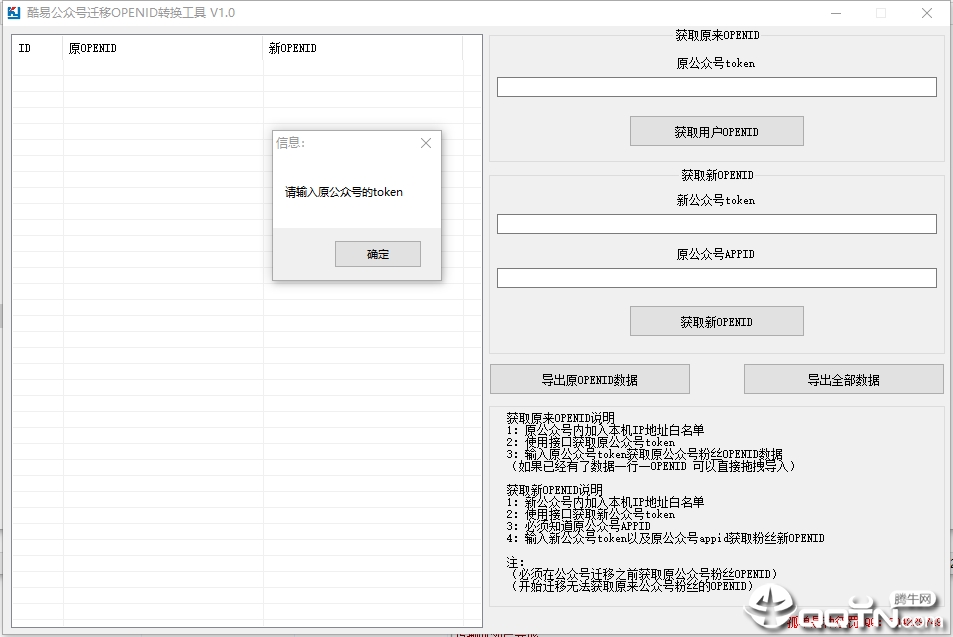Screen dimensions: 953x637
Task: Click the 原公众号APPID label
Action: click(x=716, y=254)
